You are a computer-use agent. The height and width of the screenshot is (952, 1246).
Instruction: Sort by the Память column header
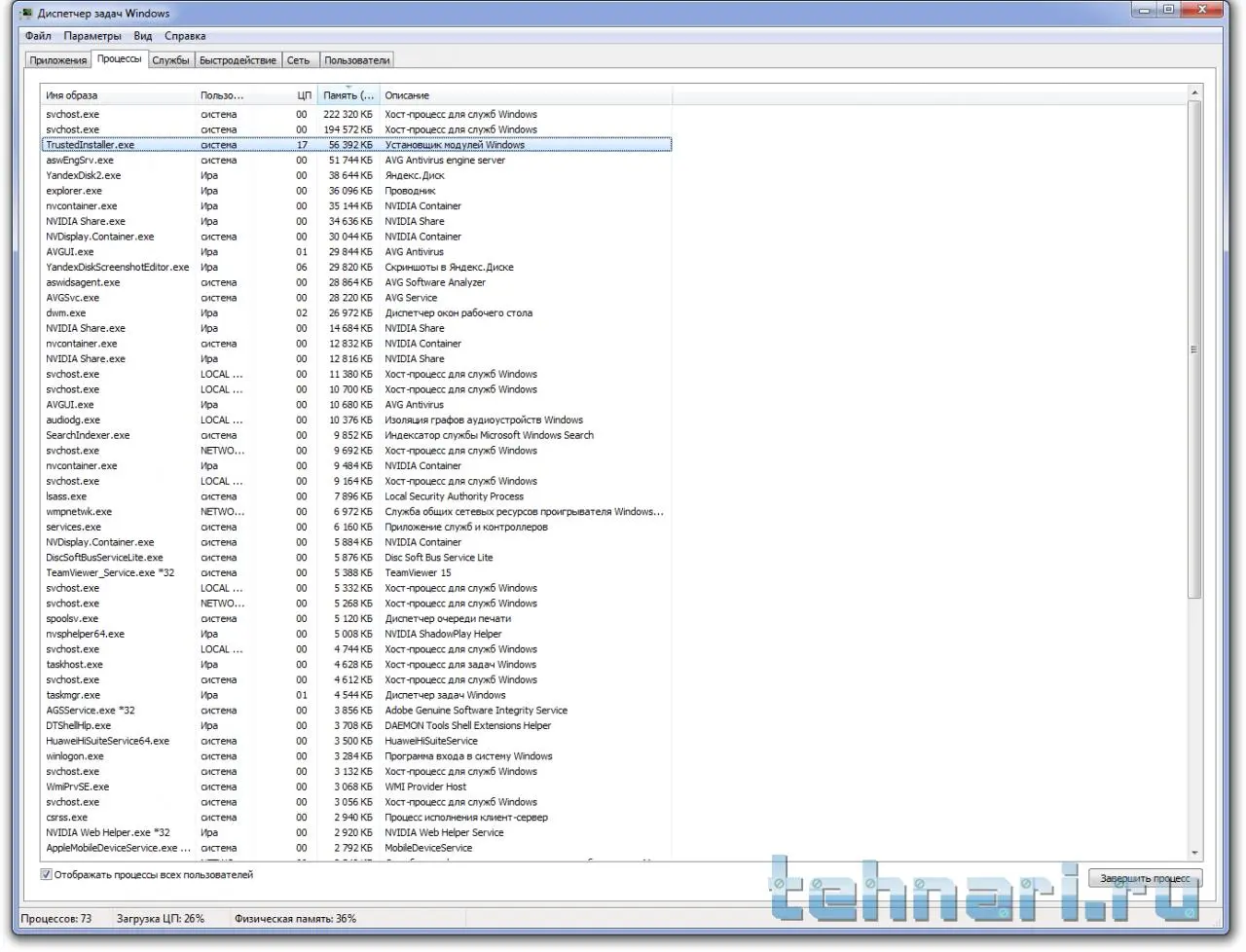[348, 95]
